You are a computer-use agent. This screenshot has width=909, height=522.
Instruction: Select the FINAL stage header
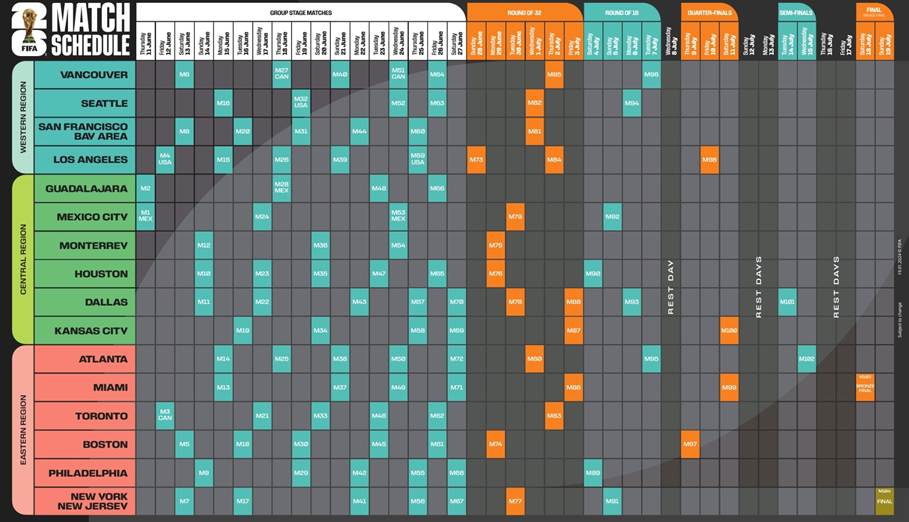tap(874, 12)
